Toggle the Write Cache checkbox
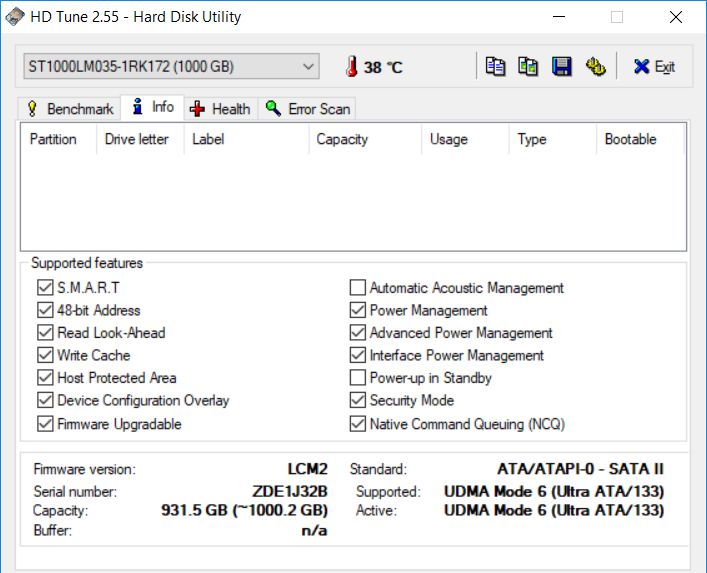 [x=45, y=355]
